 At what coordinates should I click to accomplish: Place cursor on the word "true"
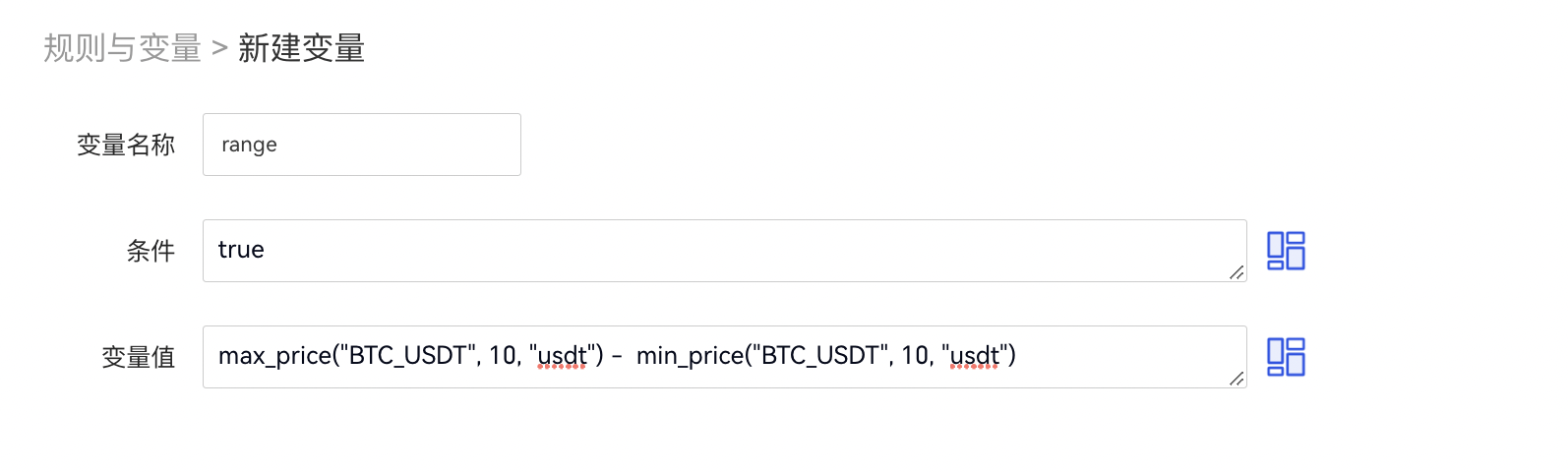(241, 250)
